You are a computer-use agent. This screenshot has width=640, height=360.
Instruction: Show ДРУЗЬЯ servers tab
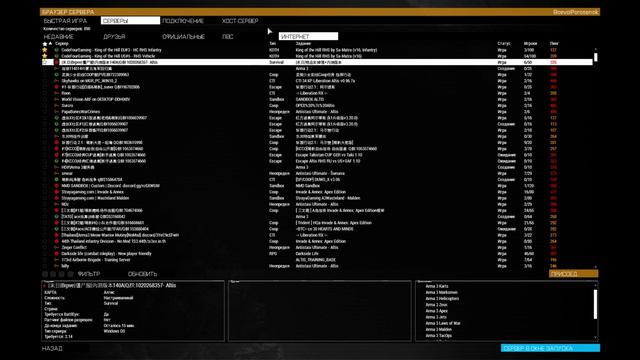pyautogui.click(x=114, y=37)
